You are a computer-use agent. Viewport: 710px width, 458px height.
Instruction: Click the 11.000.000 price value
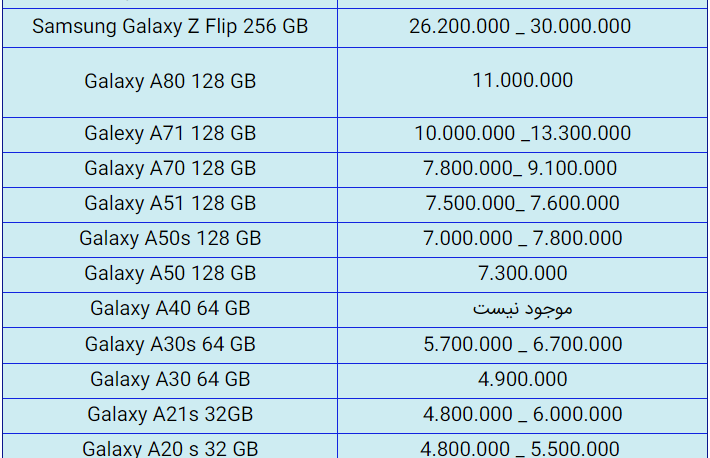[523, 81]
